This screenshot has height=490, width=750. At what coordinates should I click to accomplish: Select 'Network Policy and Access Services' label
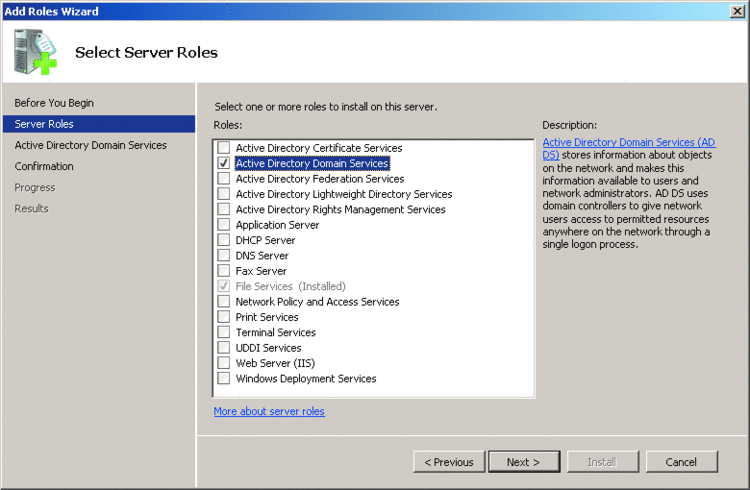pyautogui.click(x=317, y=301)
